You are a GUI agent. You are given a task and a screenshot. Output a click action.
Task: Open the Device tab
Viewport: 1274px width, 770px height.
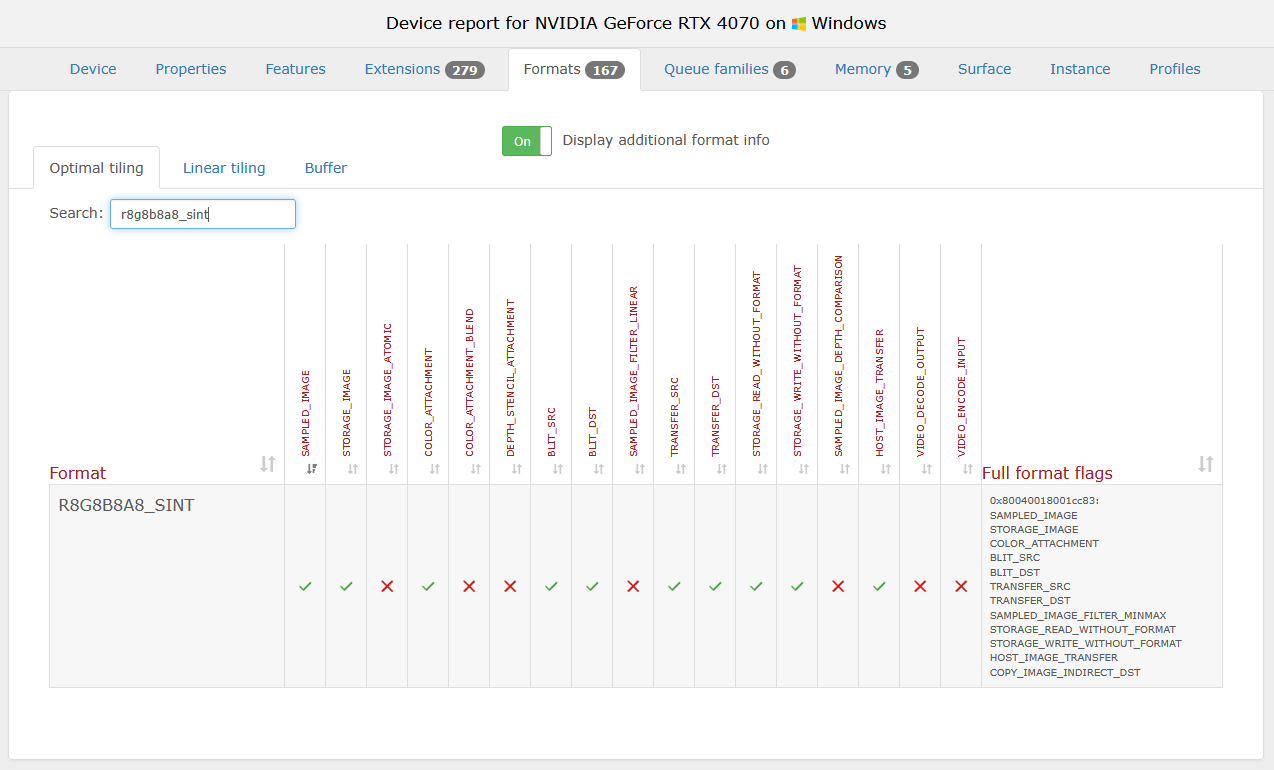pos(93,69)
